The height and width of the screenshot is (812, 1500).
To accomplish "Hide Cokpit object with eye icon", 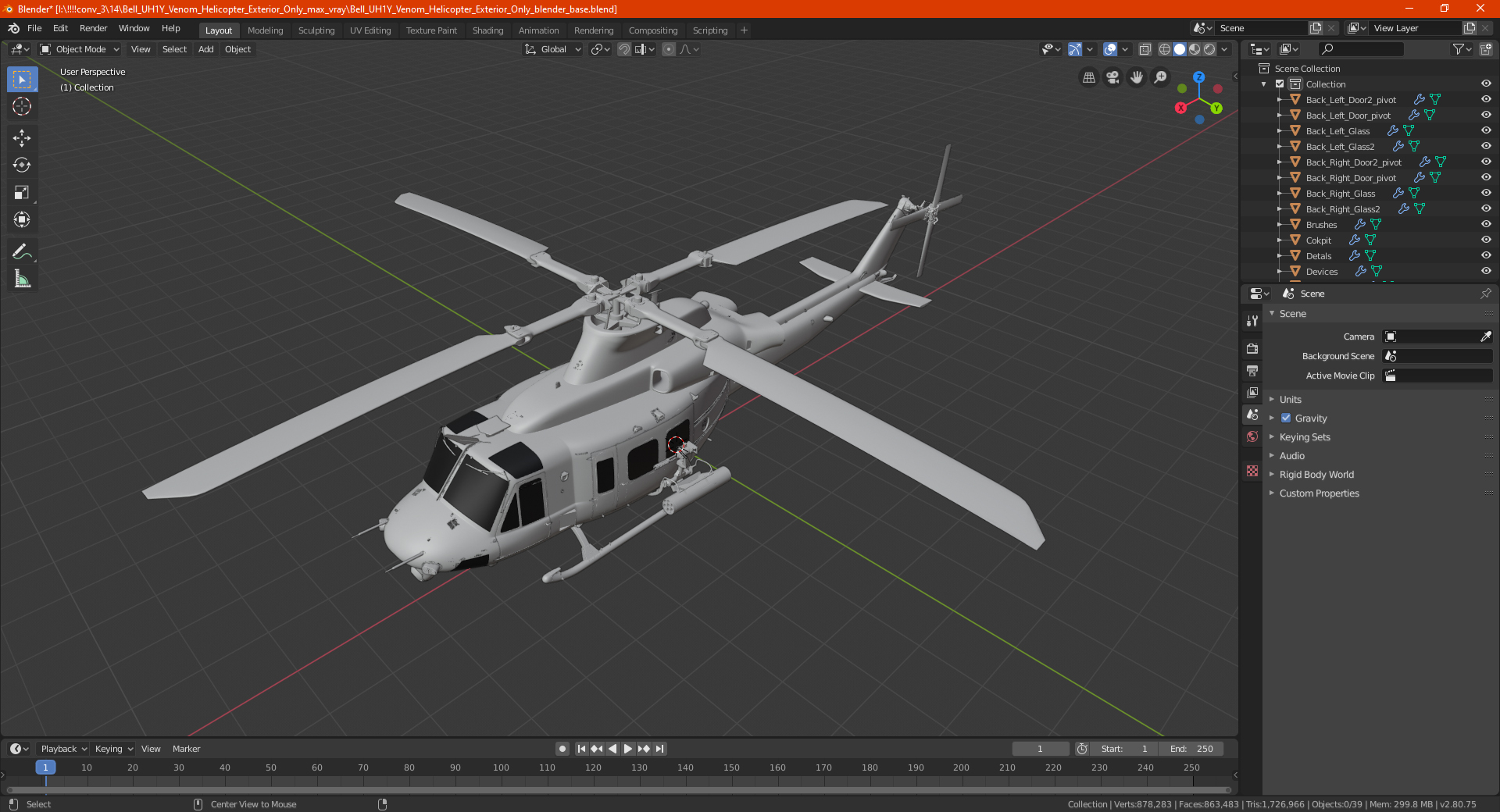I will tap(1486, 240).
